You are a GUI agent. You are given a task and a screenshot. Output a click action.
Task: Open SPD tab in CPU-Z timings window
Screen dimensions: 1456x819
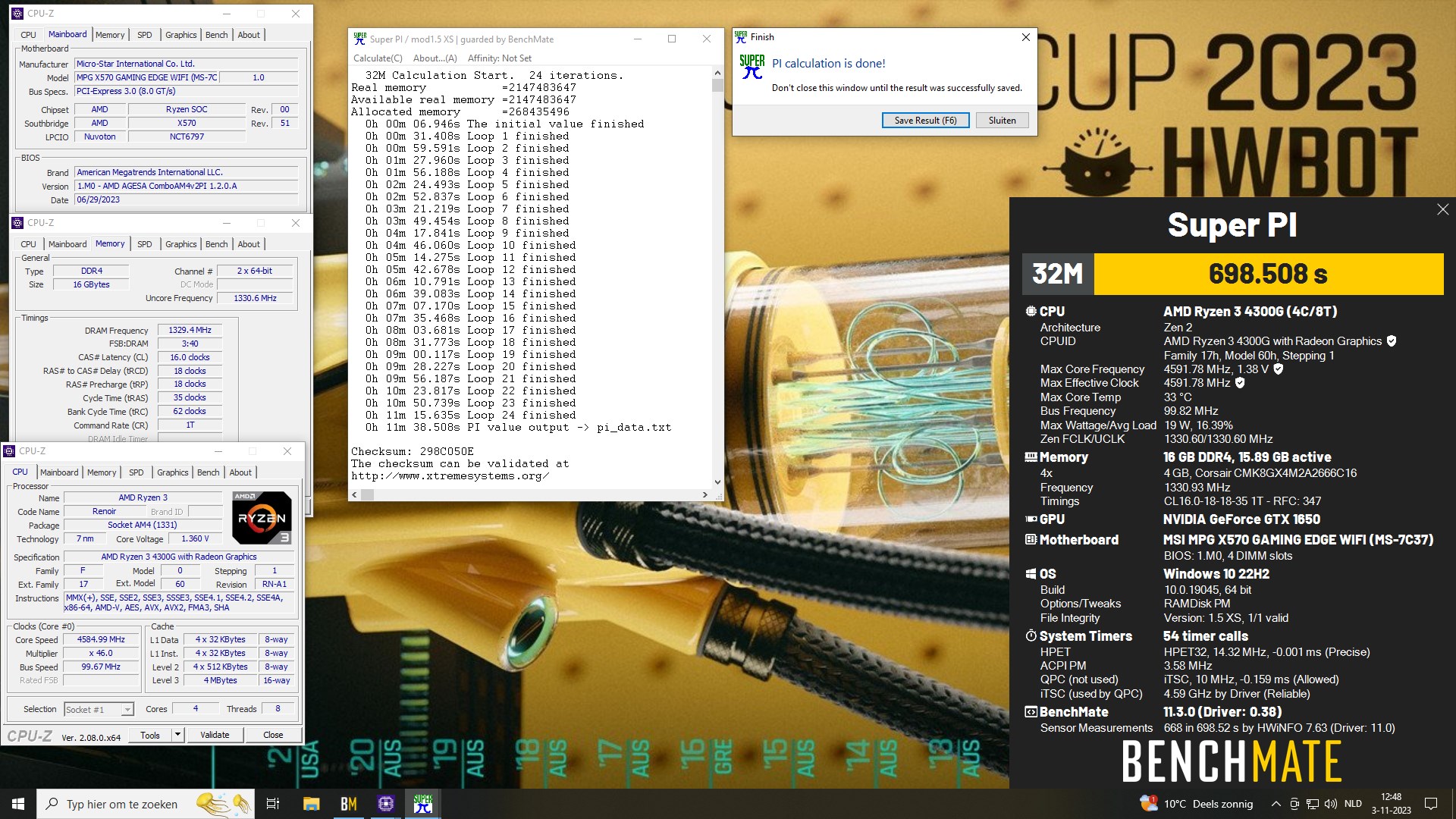point(144,244)
